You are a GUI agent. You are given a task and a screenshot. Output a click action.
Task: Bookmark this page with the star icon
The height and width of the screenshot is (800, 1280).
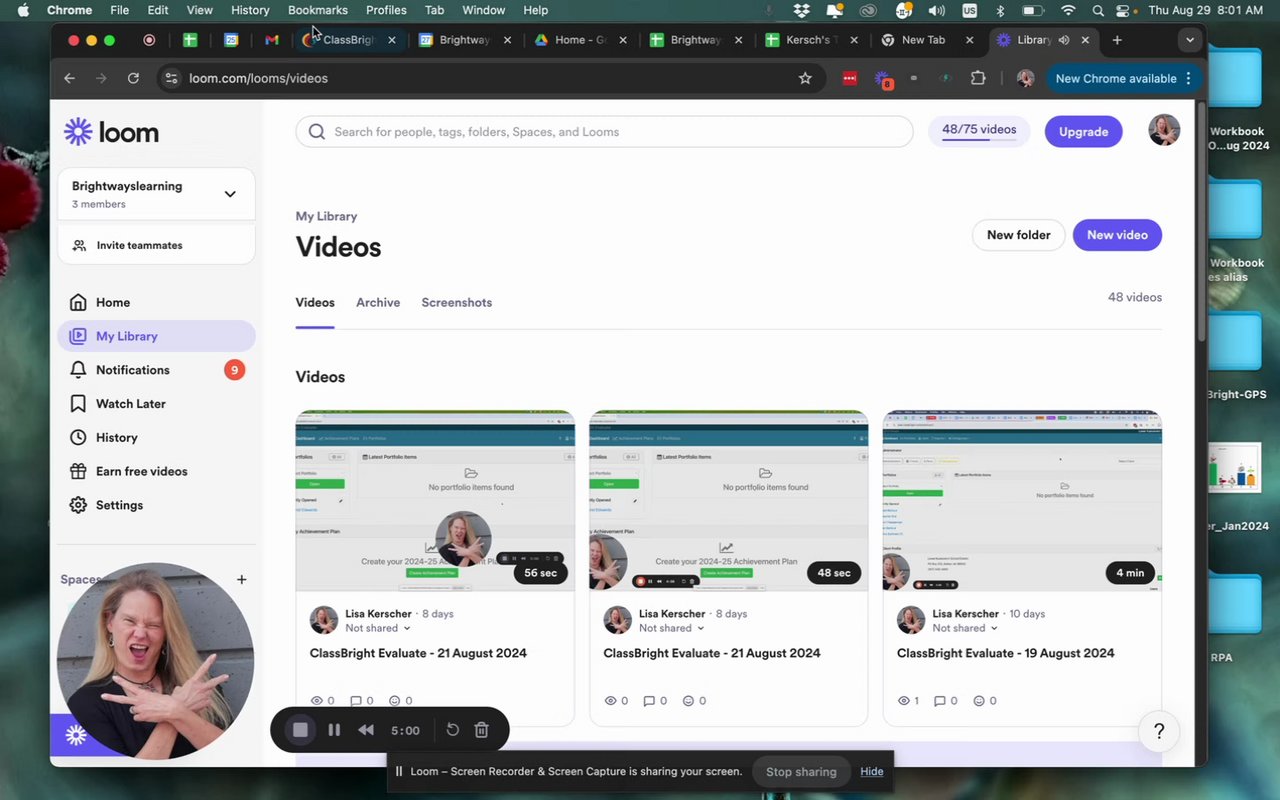(805, 78)
